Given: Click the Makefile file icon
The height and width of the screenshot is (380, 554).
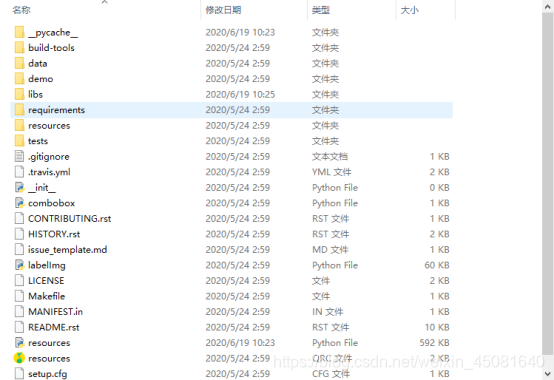Looking at the screenshot, I should coord(19,296).
